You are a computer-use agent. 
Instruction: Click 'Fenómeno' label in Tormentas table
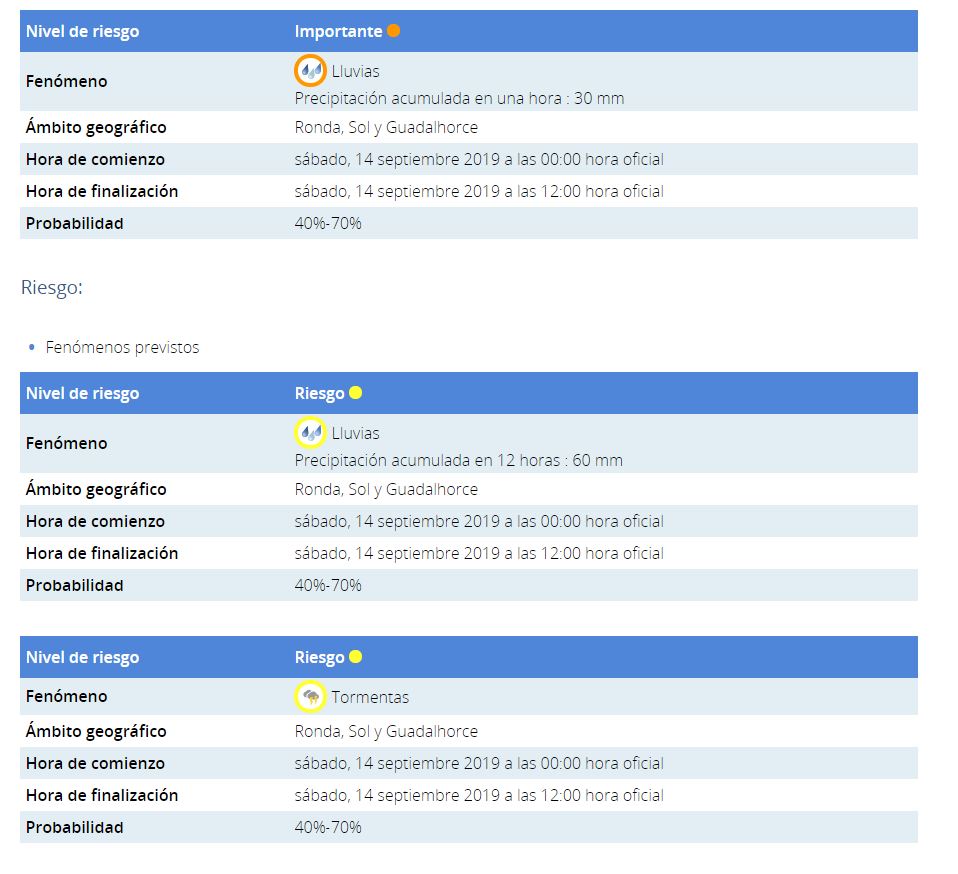tap(67, 696)
